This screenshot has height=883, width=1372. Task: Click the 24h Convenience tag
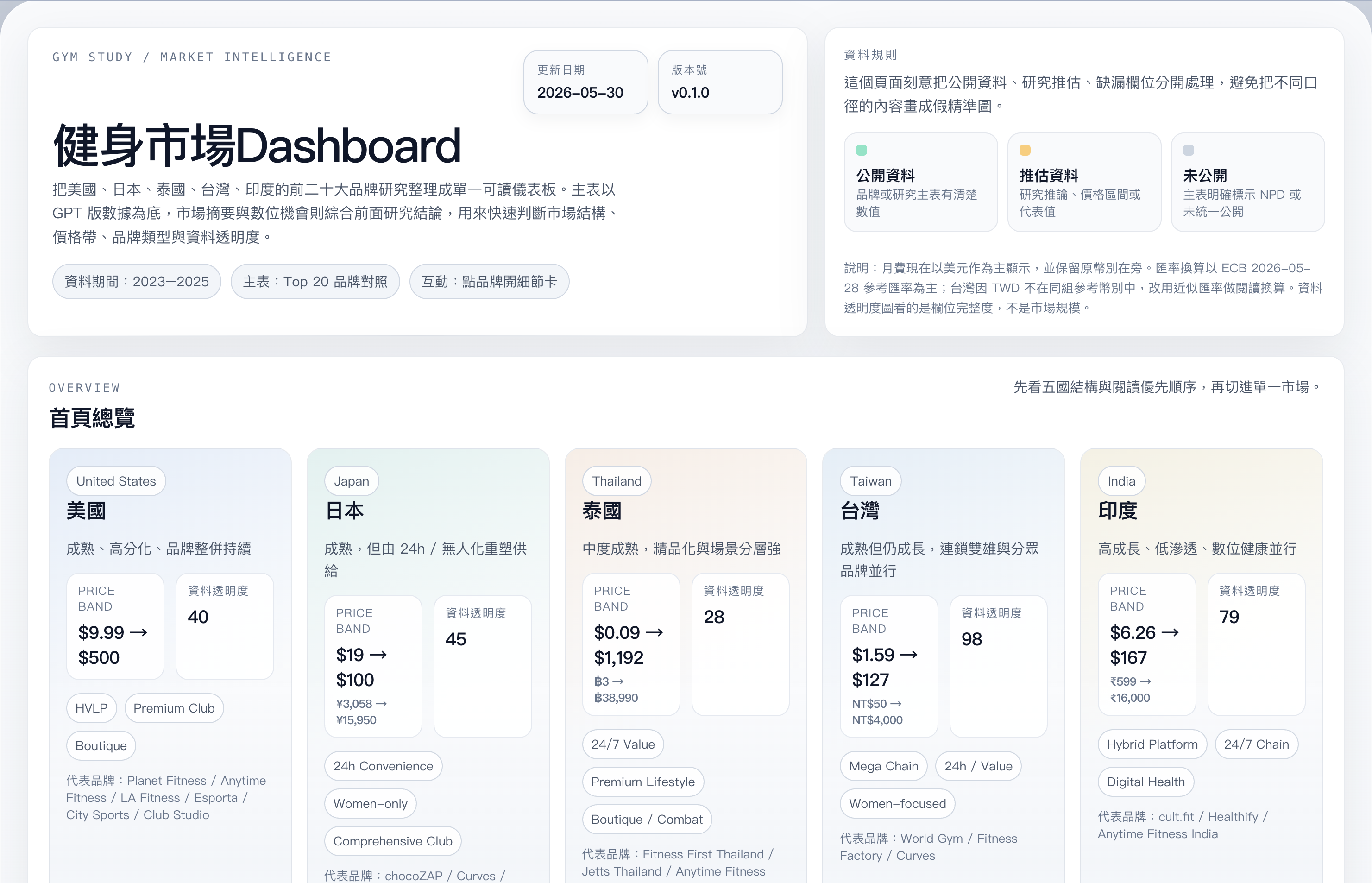(x=383, y=766)
